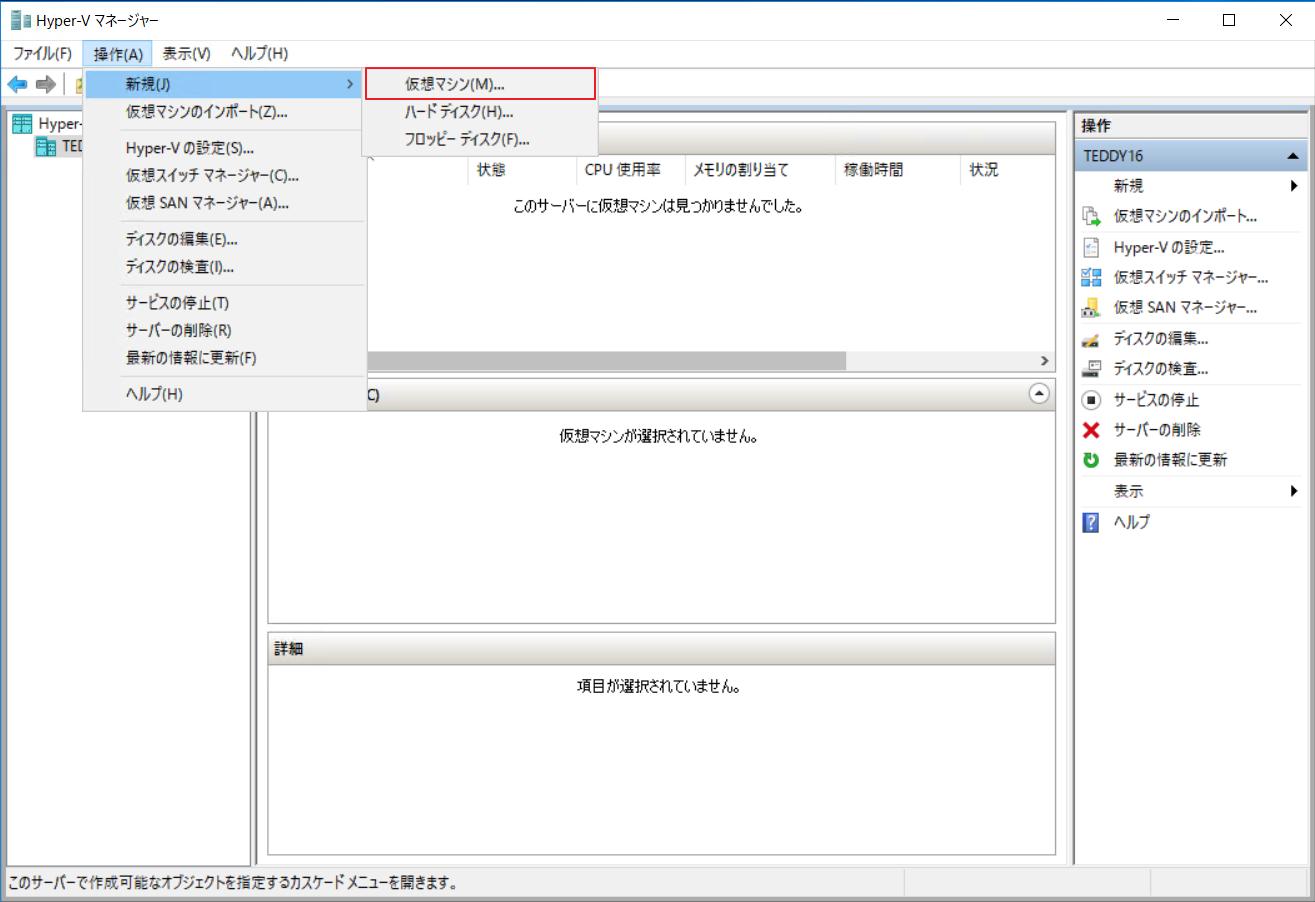Click the ディスクの編集 icon
The image size is (1315, 902).
tap(1090, 338)
